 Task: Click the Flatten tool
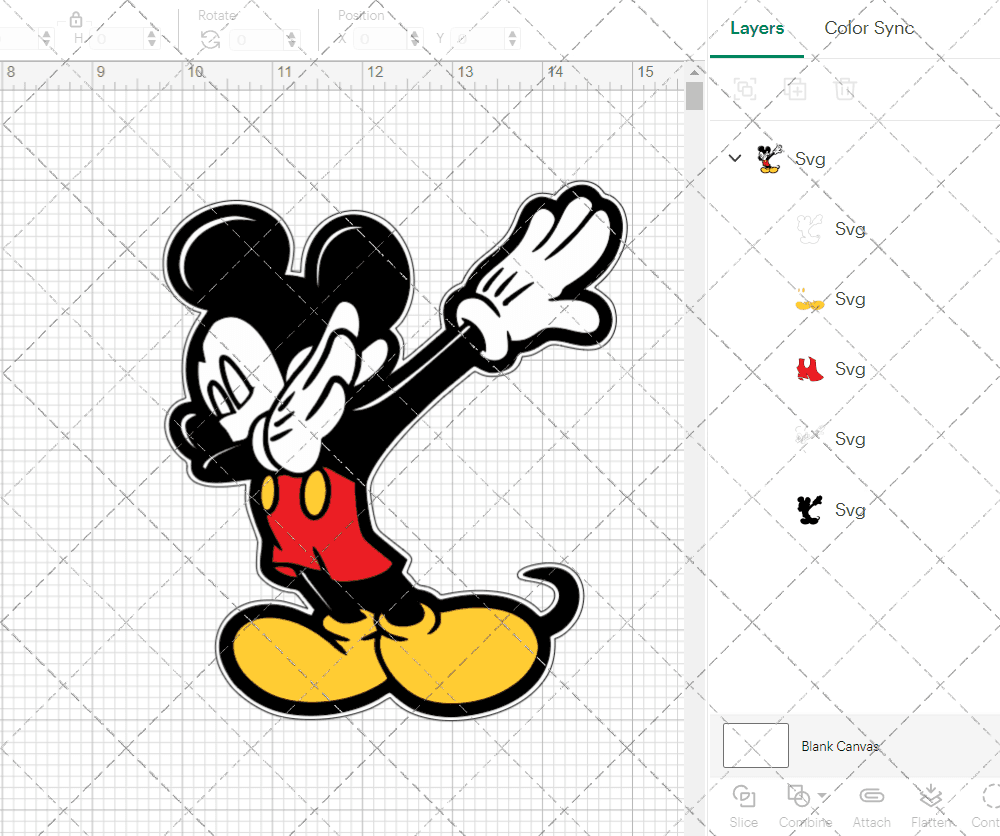pyautogui.click(x=930, y=807)
